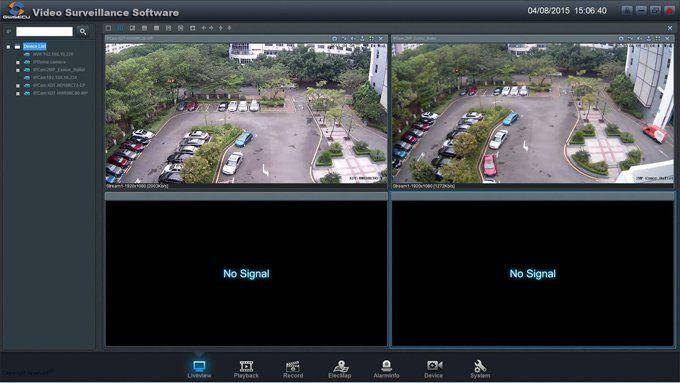
Task: Open the Playback section
Action: click(246, 370)
